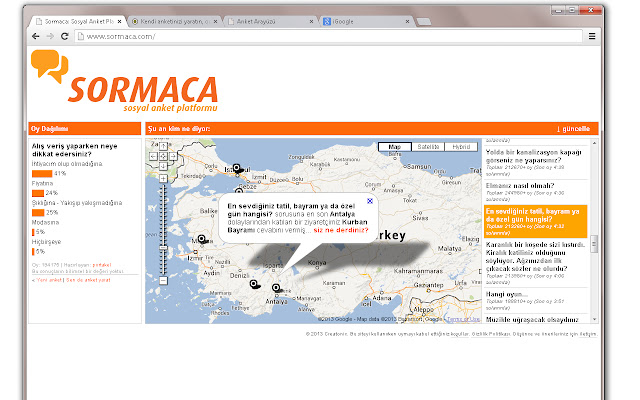Screen dimensions: 640x400
Task: Click the map marker near Manisa
Action: pos(202,239)
